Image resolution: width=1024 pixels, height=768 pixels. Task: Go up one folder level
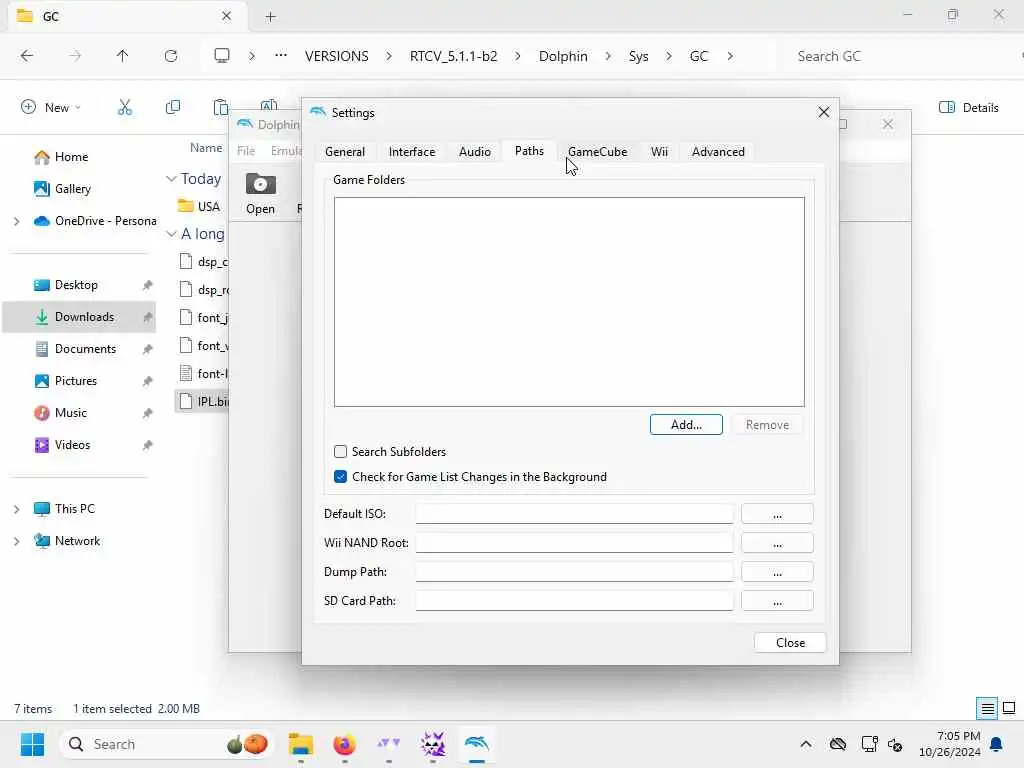(x=122, y=56)
